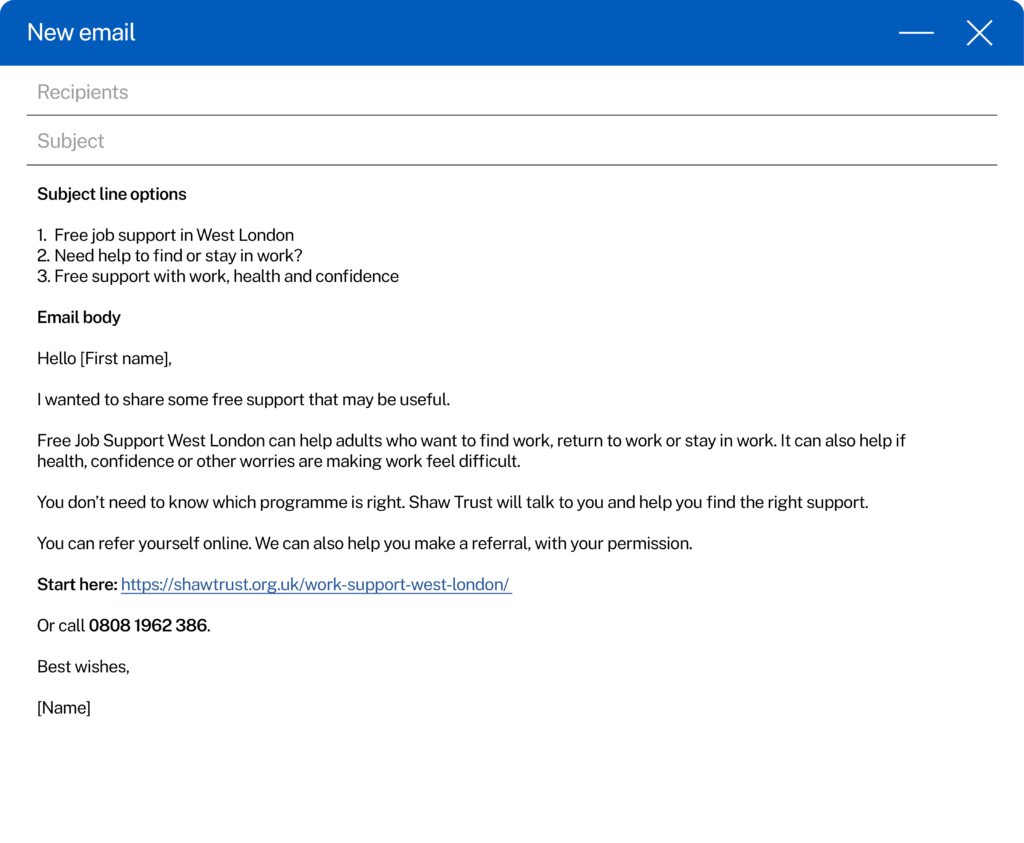Click into the Recipients field
Viewport: 1024px width, 843px height.
coord(511,92)
